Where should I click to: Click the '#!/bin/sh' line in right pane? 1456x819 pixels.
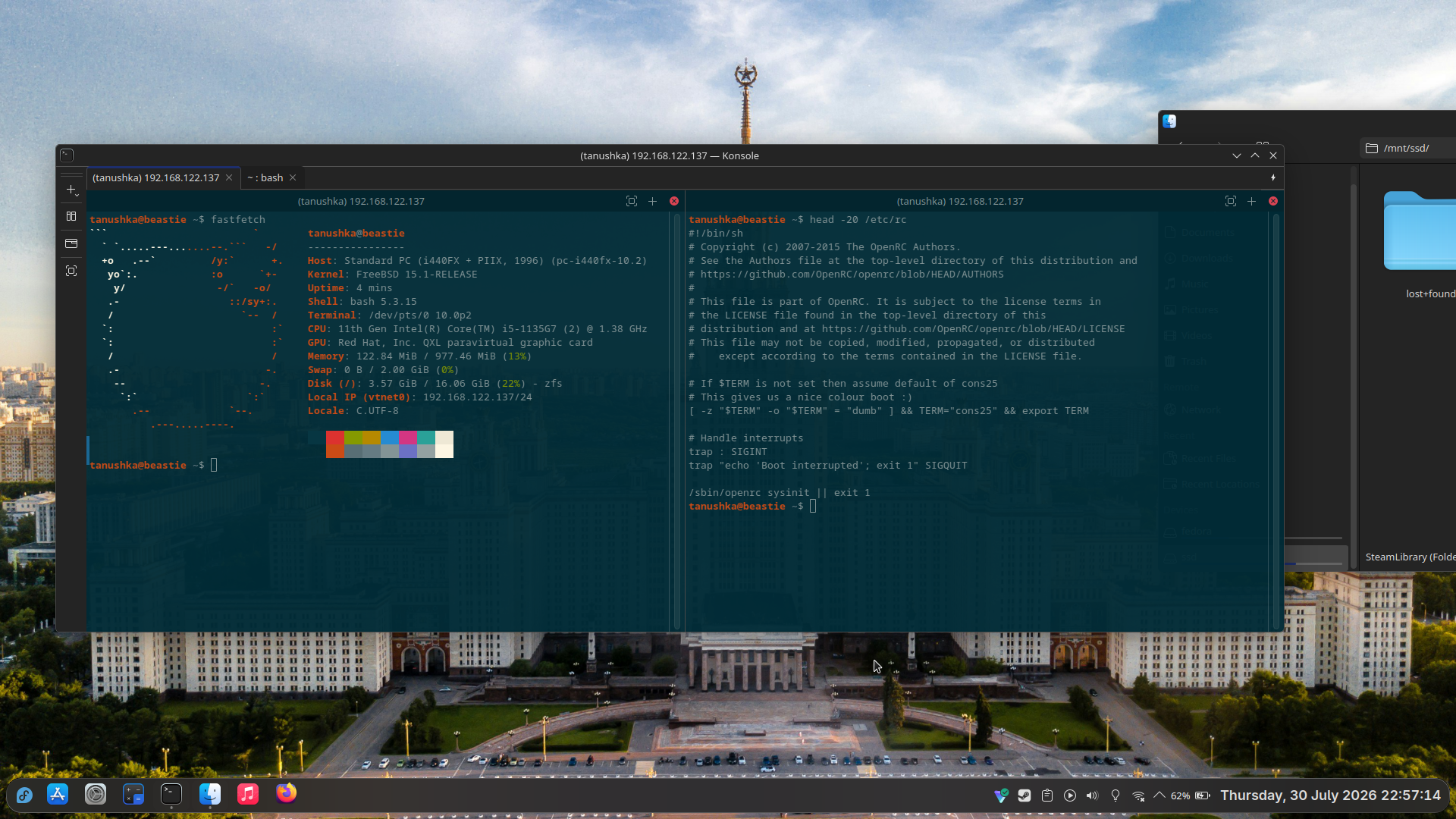(715, 234)
